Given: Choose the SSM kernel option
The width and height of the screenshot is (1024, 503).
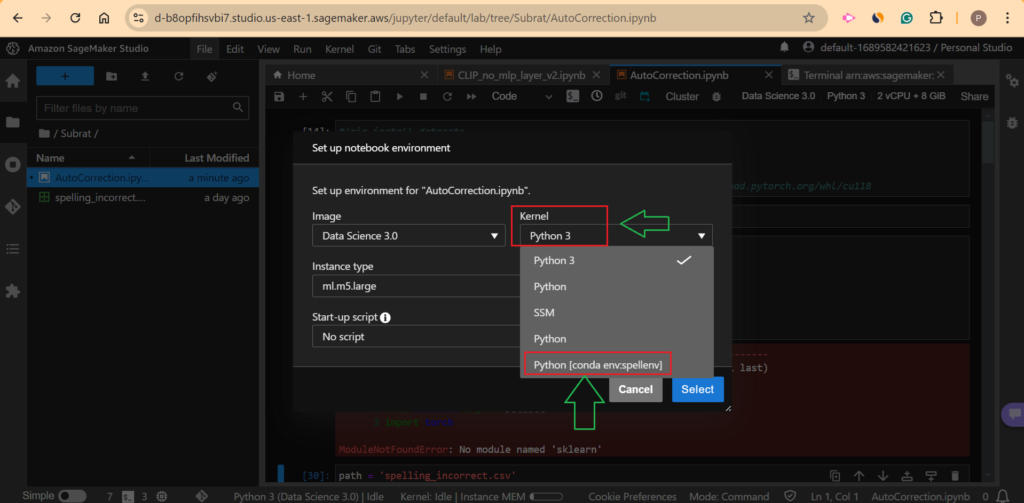Looking at the screenshot, I should (x=544, y=313).
